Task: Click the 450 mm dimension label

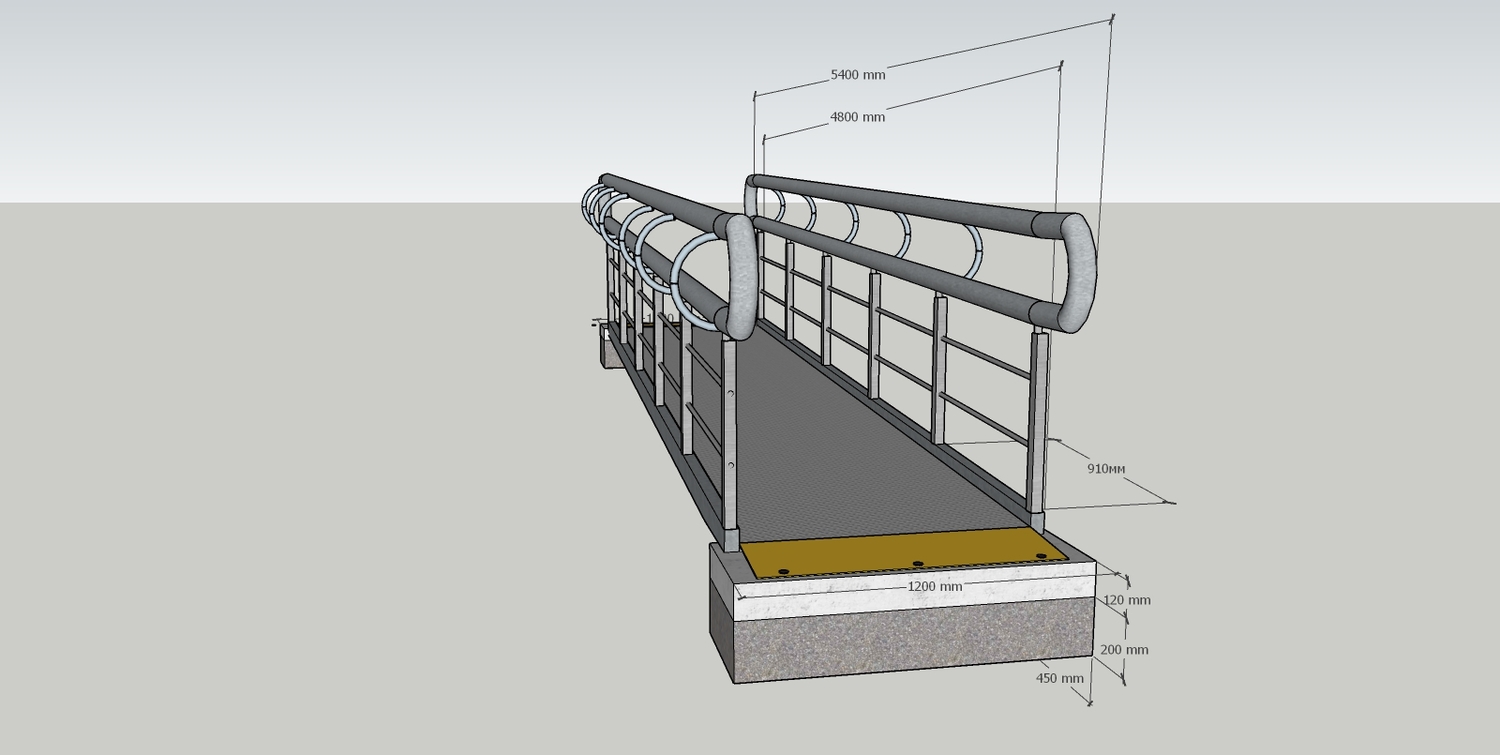Action: pos(1059,678)
